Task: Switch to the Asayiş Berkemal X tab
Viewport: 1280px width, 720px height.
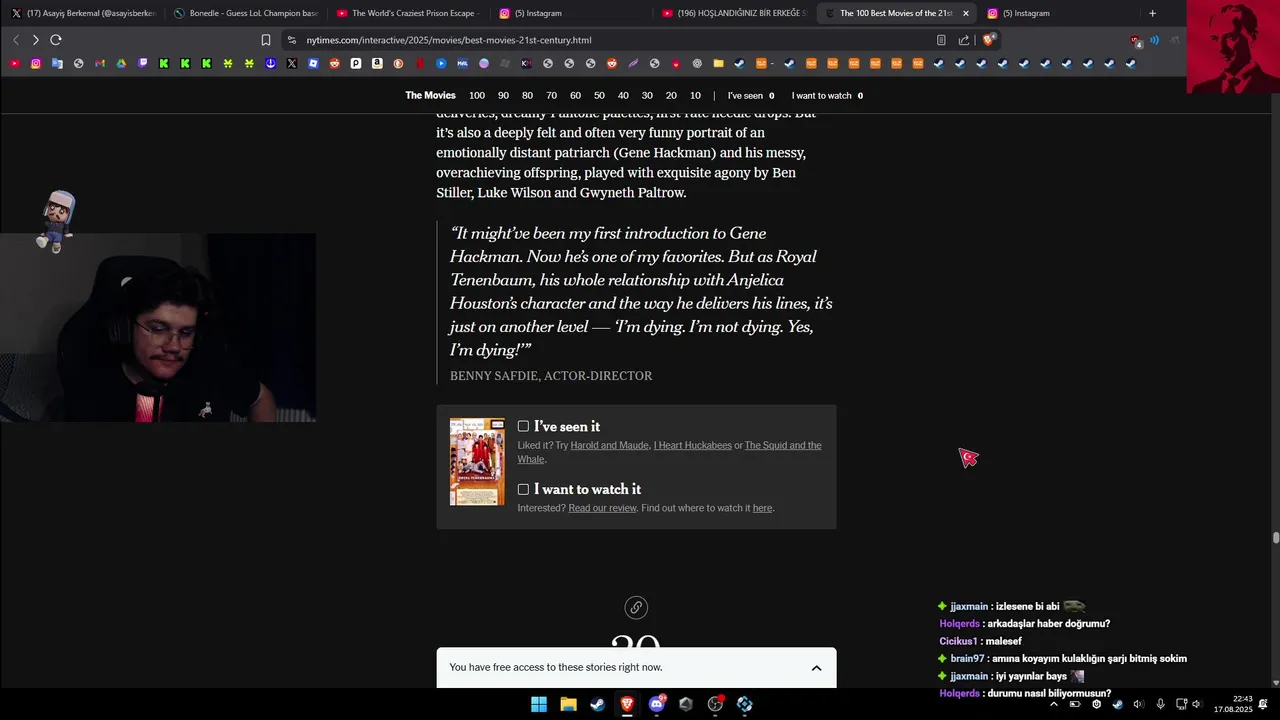Action: (83, 13)
